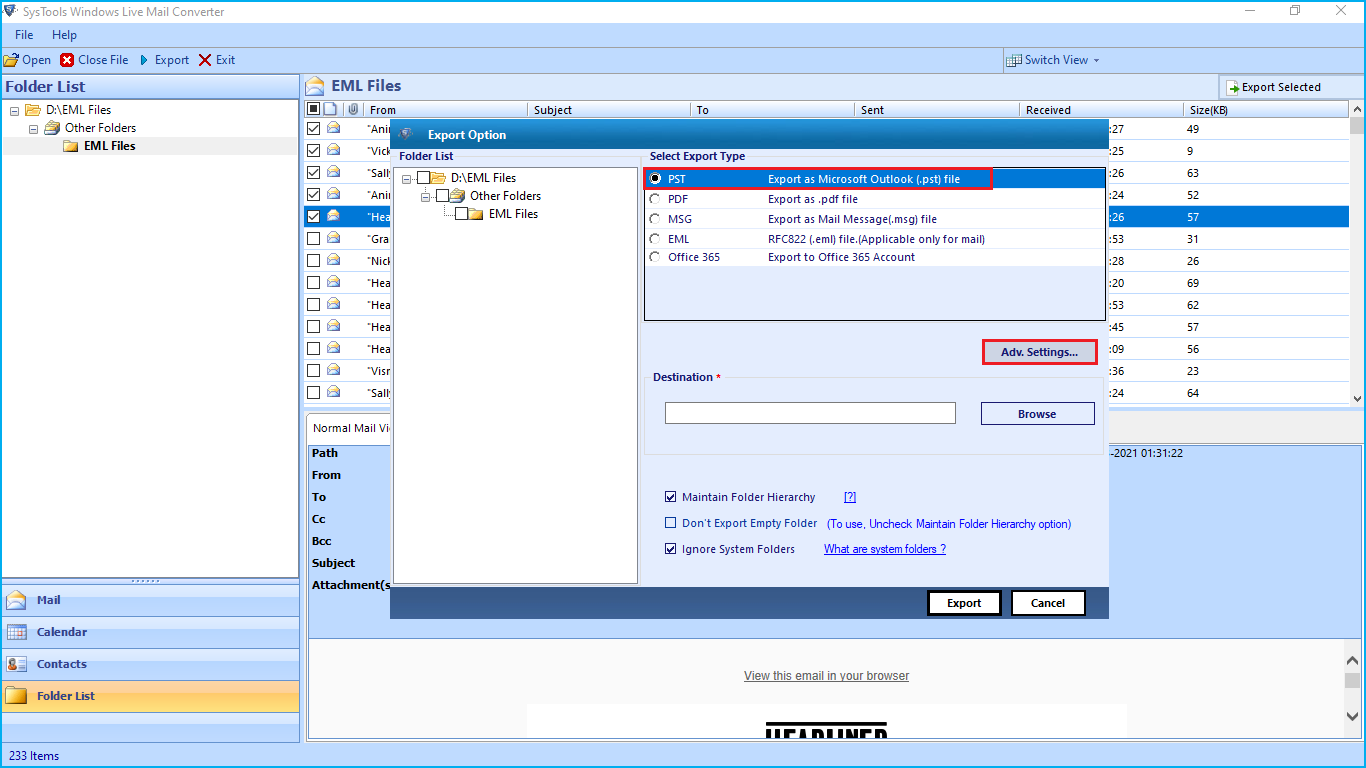This screenshot has height=768, width=1366.
Task: Click the Folder List folder icon in navigation
Action: tap(16, 696)
